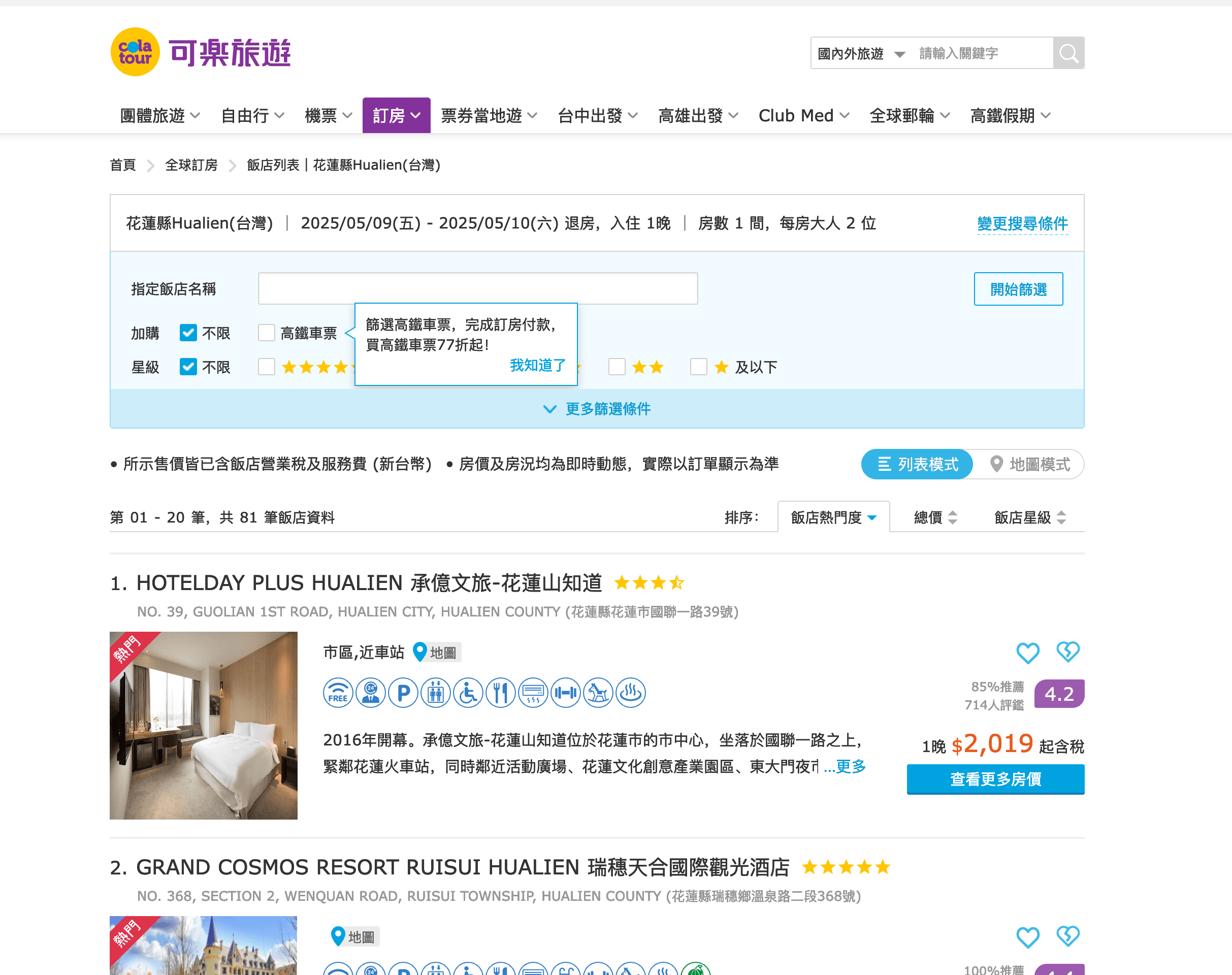
Task: Uncheck the 不限 checkbox in the star rating row
Action: click(x=188, y=367)
